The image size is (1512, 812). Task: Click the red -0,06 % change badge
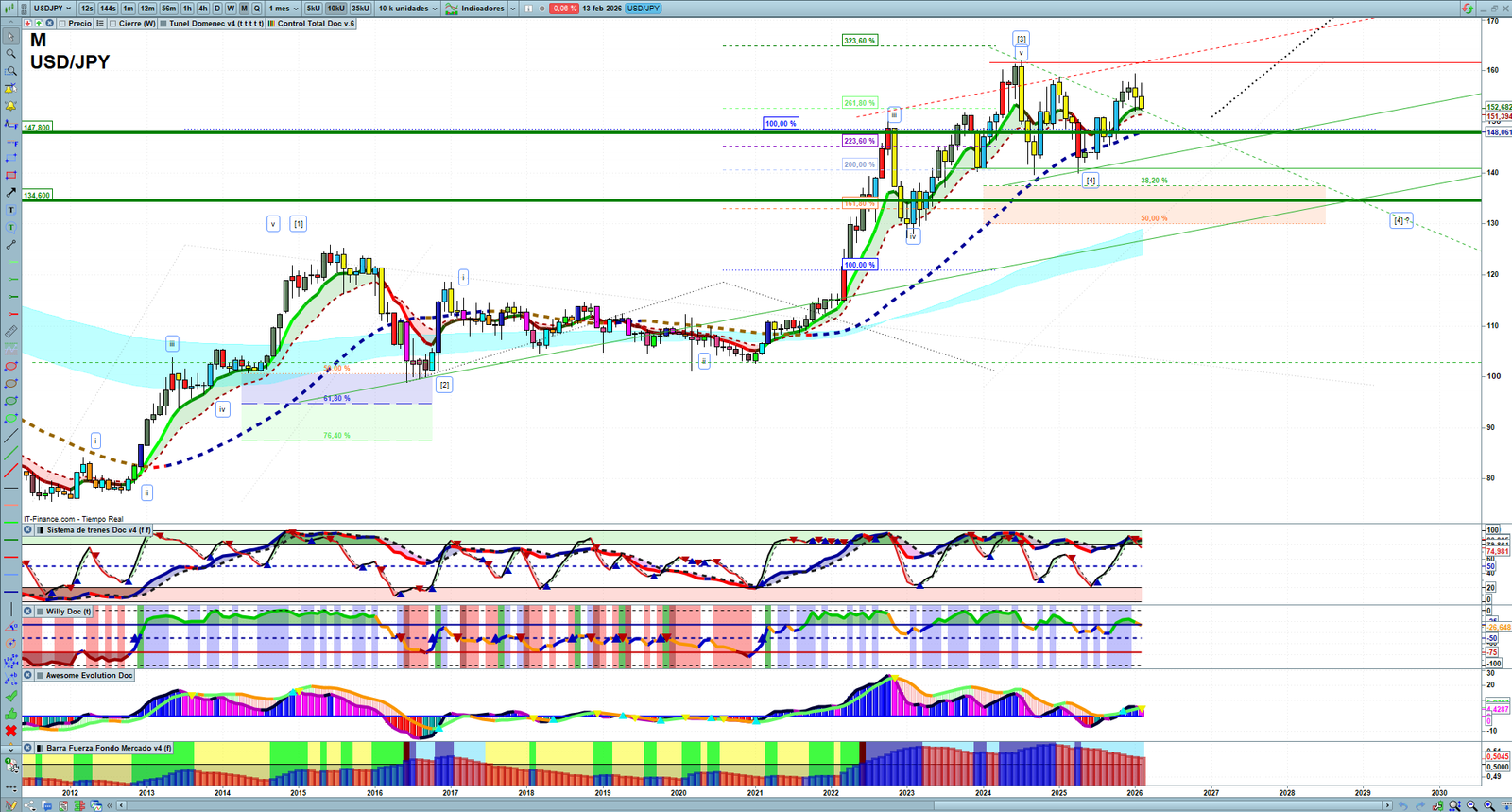563,9
